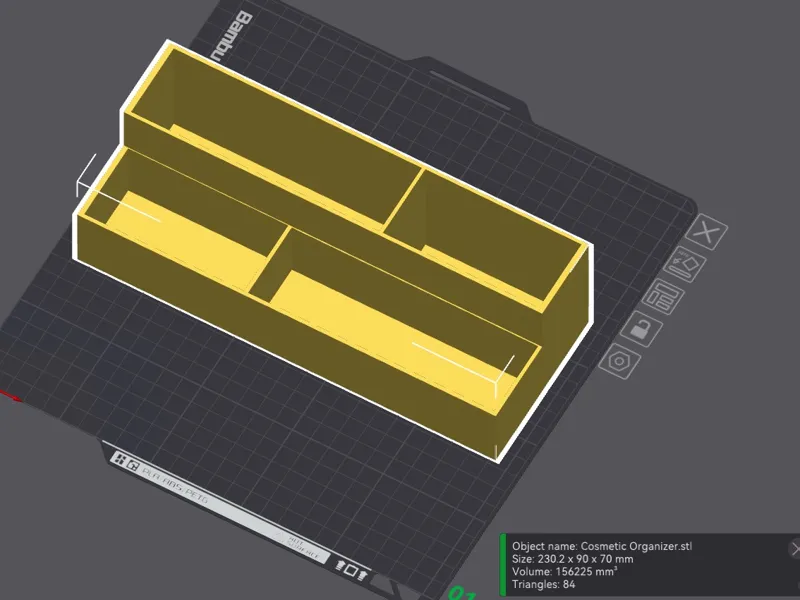The height and width of the screenshot is (600, 800).
Task: Click 'Object name: Cosmetic Organizer.stl' text
Action: click(602, 546)
